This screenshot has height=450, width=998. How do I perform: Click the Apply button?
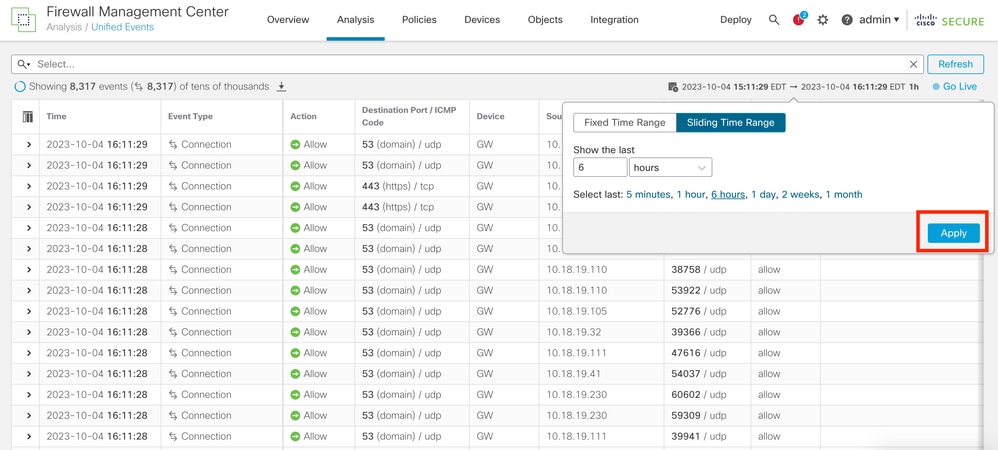(x=953, y=233)
